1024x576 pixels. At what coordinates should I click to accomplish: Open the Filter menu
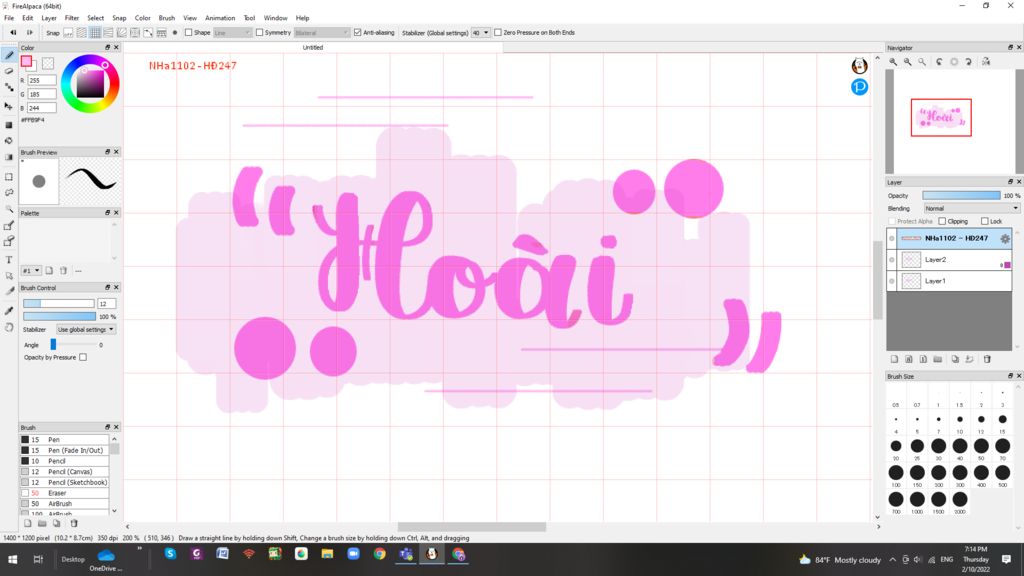[72, 18]
